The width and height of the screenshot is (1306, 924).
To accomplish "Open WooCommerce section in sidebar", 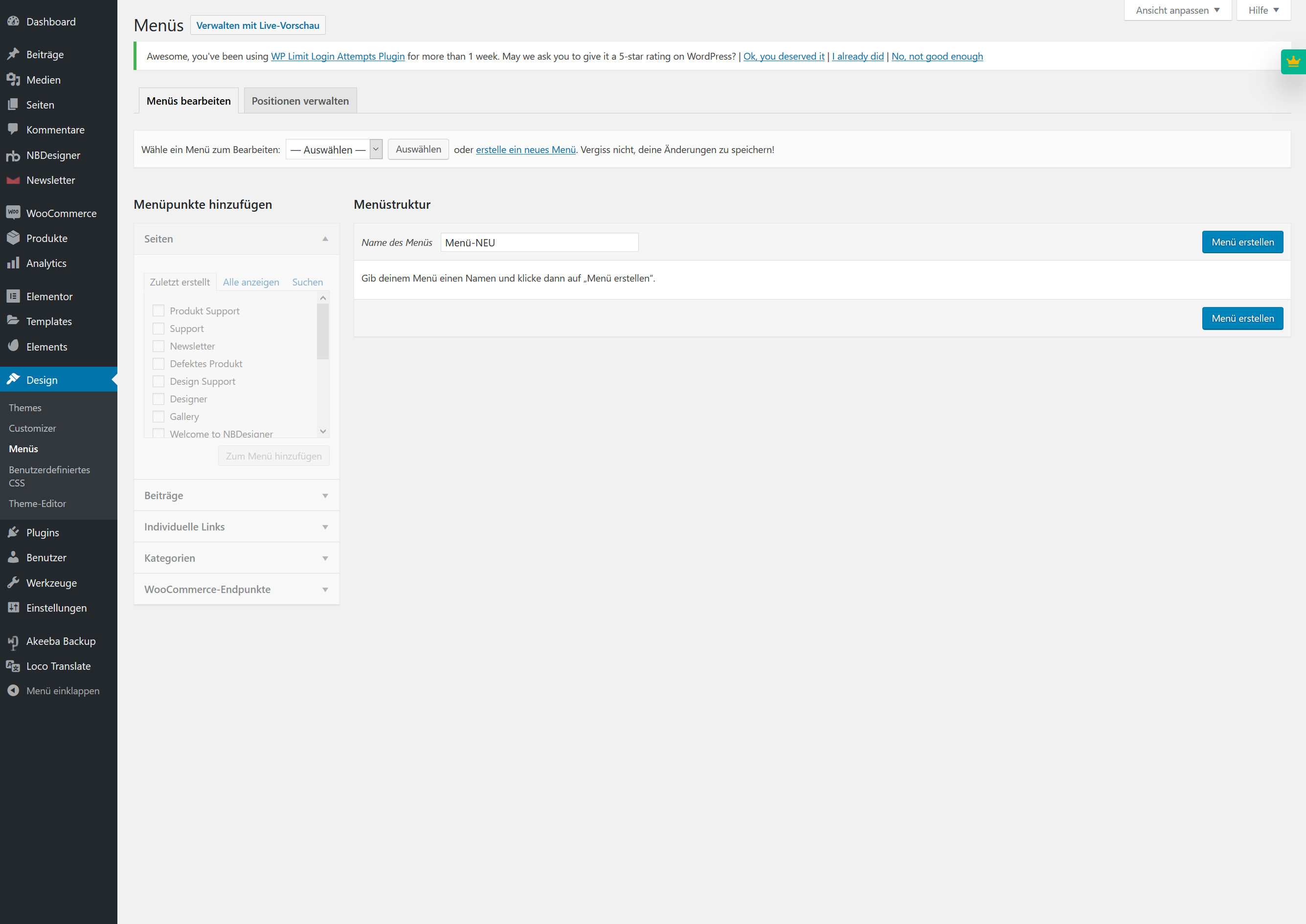I will pos(60,213).
